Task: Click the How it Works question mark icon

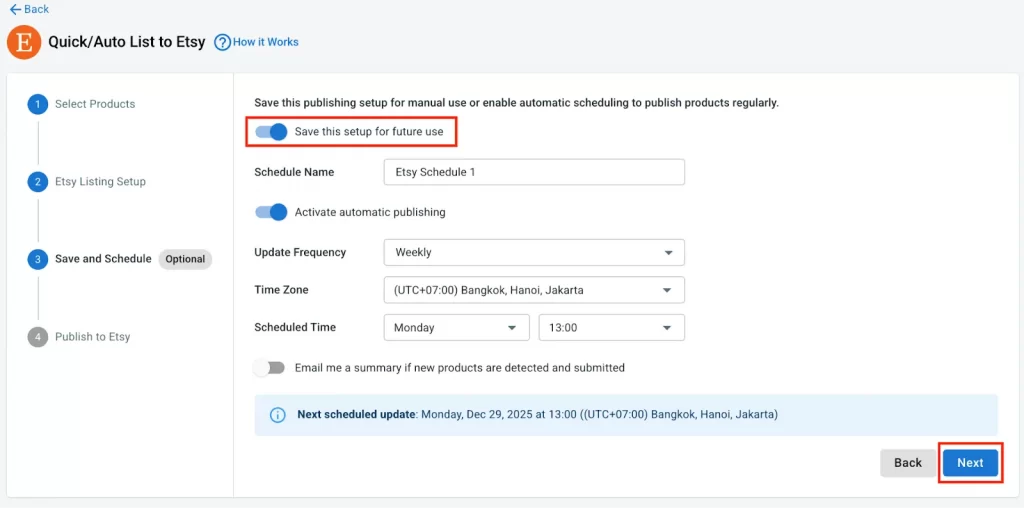Action: [x=223, y=42]
